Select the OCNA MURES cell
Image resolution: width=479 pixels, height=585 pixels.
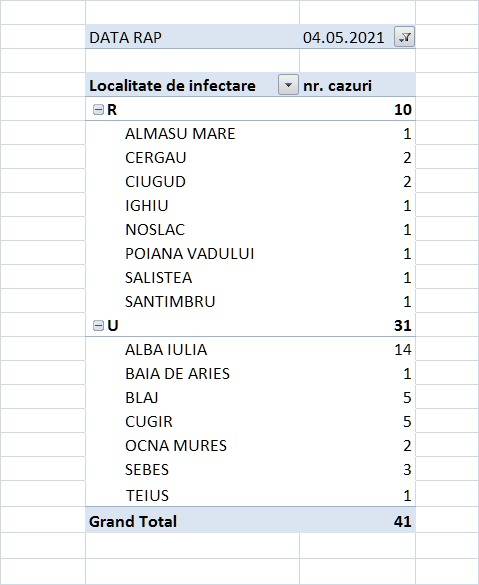pyautogui.click(x=192, y=445)
